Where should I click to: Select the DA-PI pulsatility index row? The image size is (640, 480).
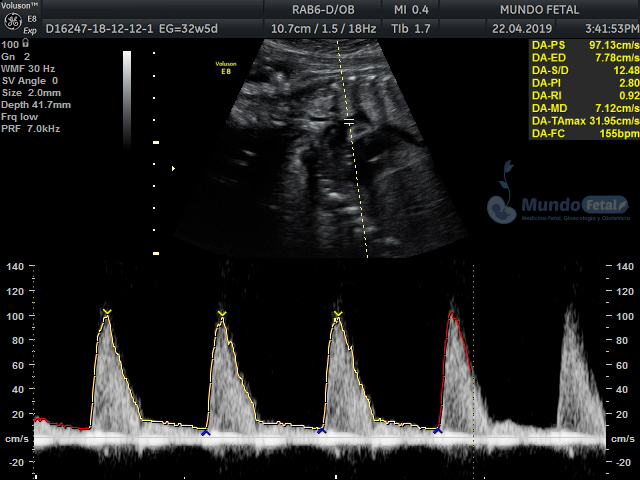tap(583, 83)
